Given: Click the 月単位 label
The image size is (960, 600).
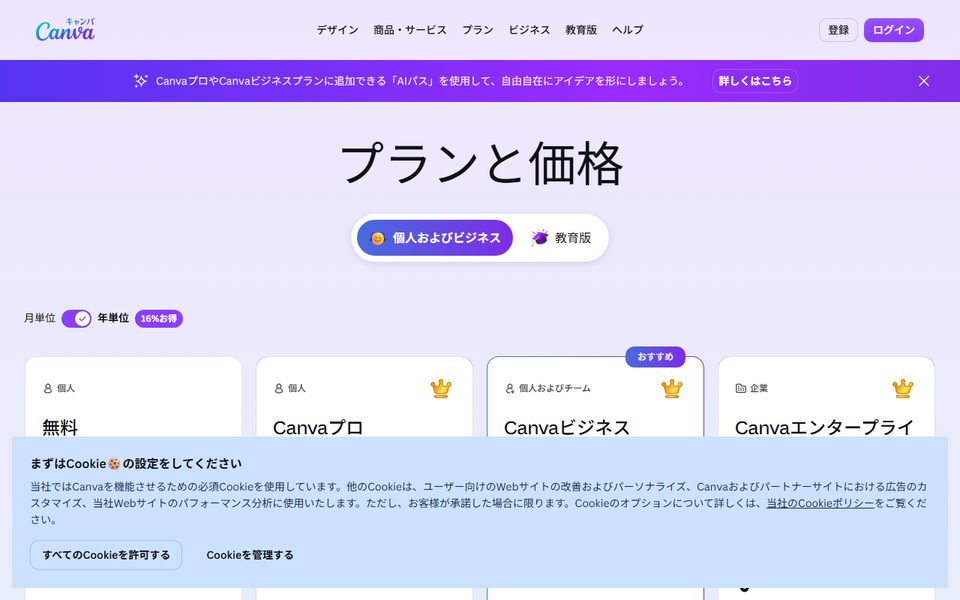Looking at the screenshot, I should [39, 318].
